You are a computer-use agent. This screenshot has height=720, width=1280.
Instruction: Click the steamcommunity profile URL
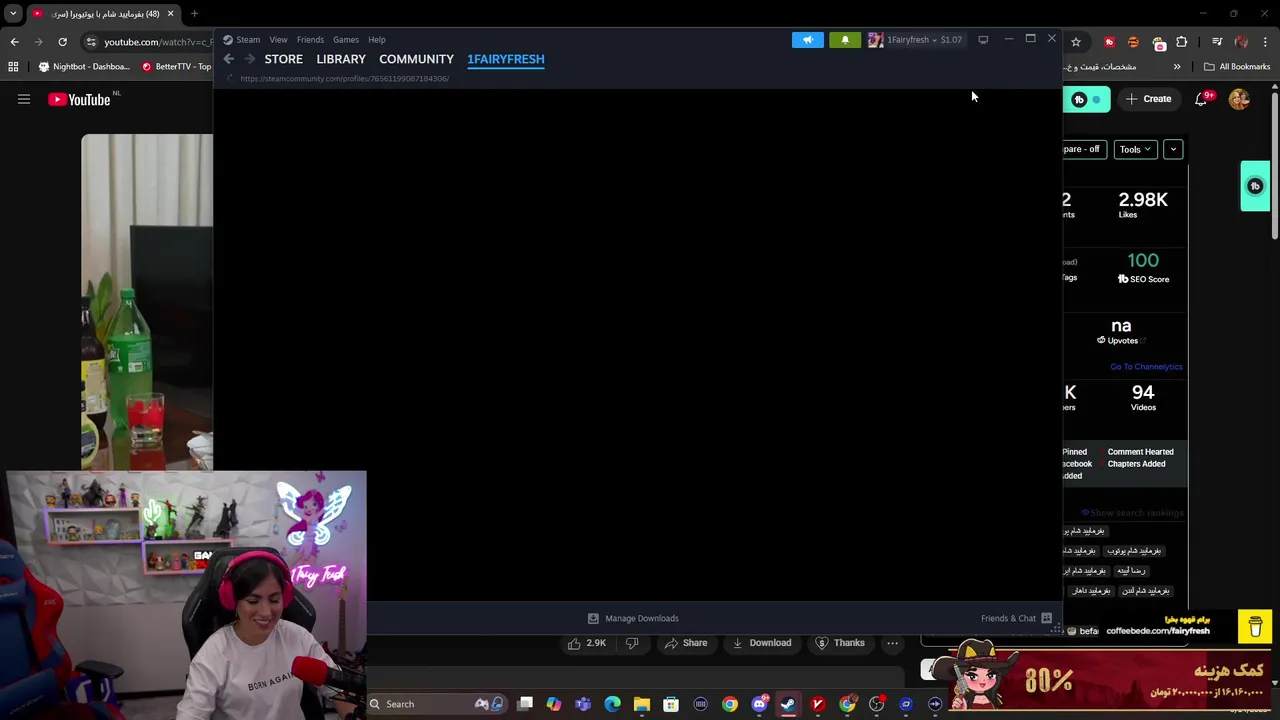345,78
